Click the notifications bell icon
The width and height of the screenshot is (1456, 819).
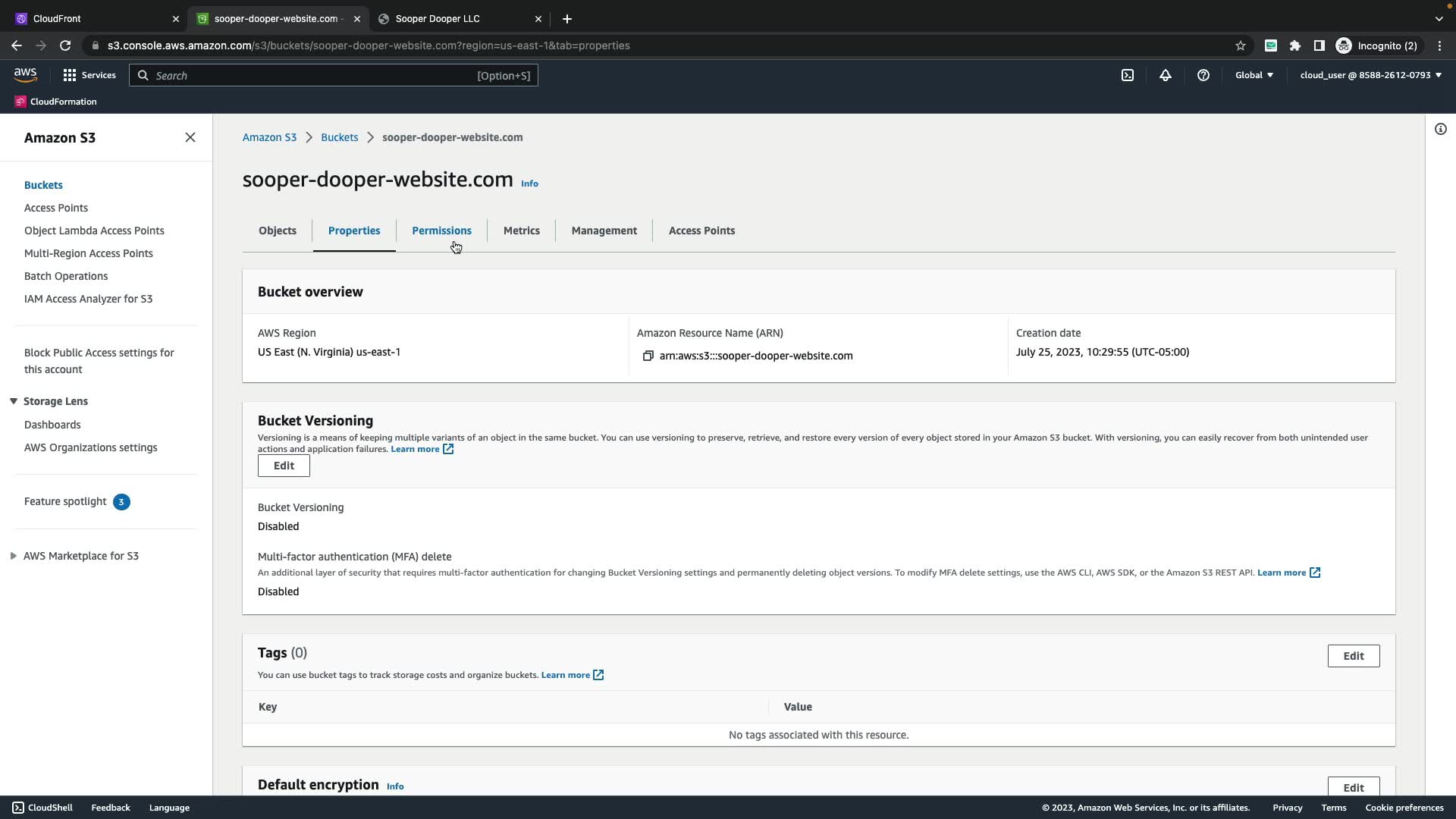point(1166,75)
